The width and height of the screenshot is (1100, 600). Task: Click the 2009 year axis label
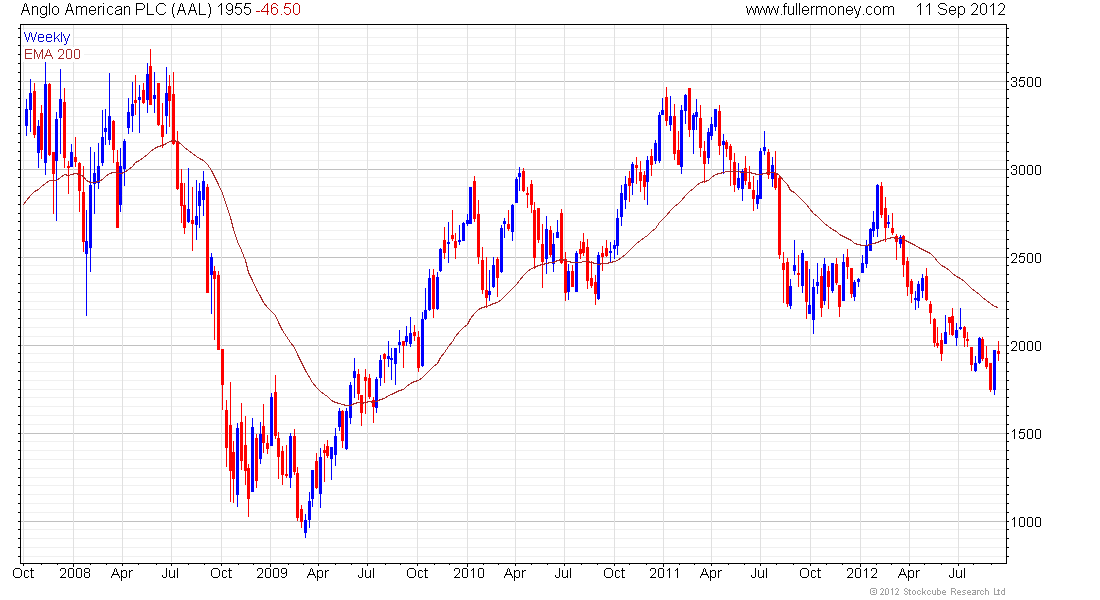coord(271,573)
